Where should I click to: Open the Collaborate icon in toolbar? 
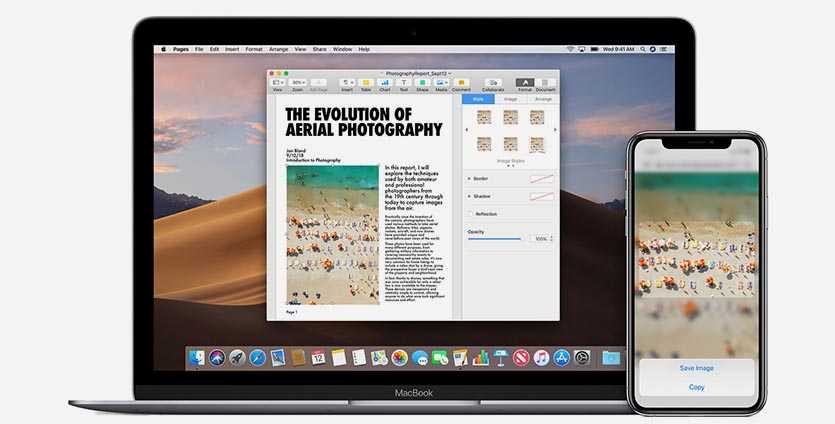point(493,83)
